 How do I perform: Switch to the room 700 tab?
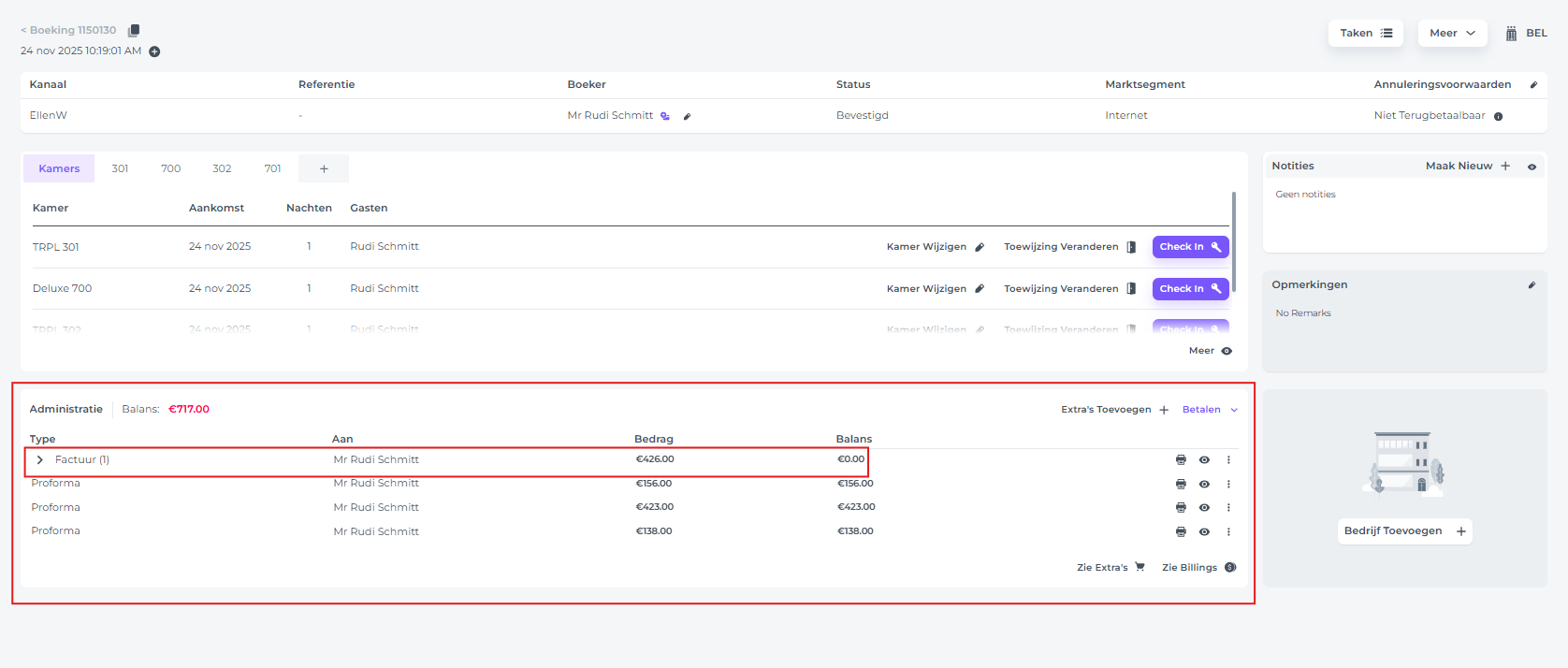tap(170, 168)
